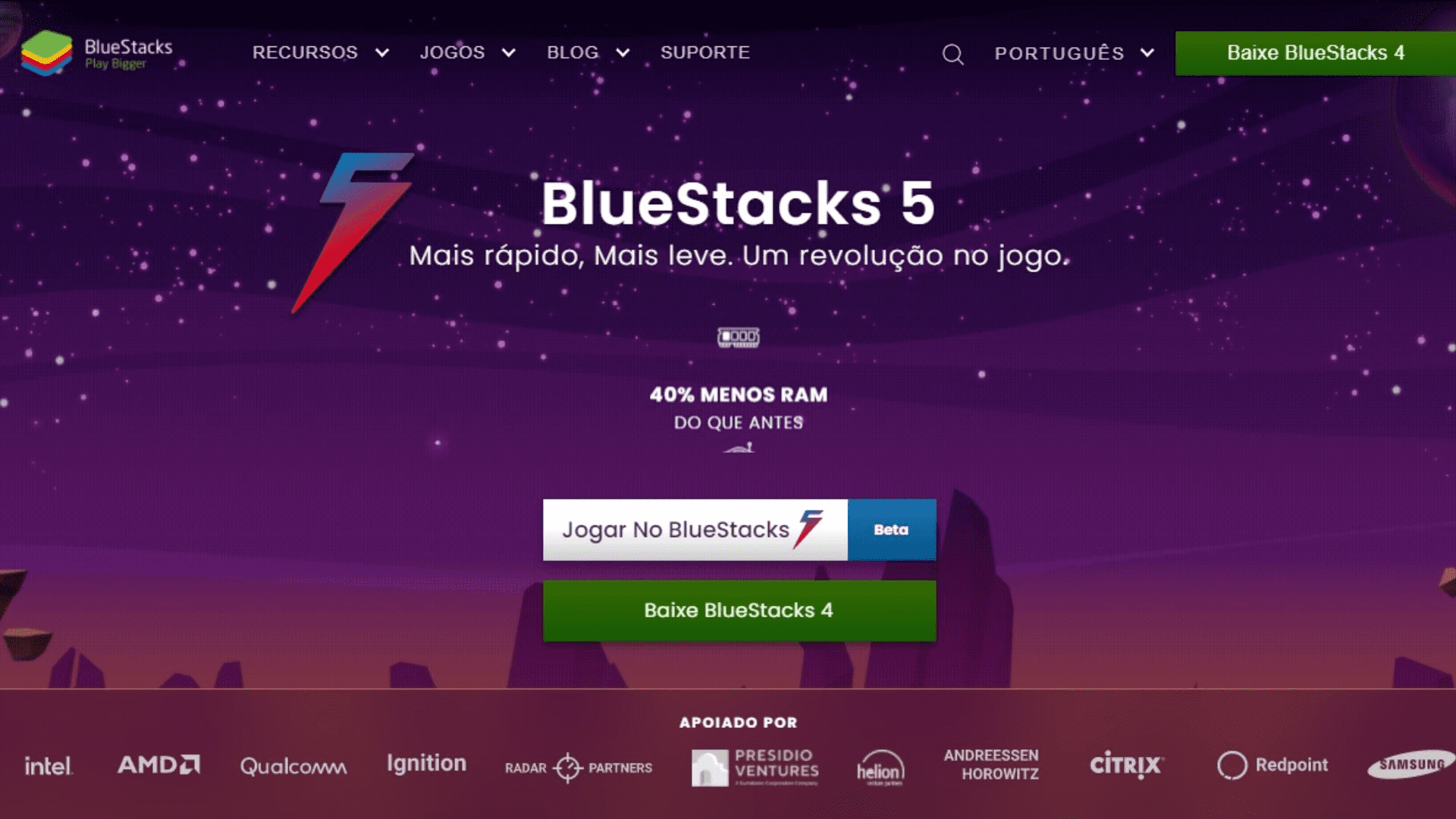The height and width of the screenshot is (819, 1456).
Task: Click the Presidio Ventures logo
Action: click(755, 767)
